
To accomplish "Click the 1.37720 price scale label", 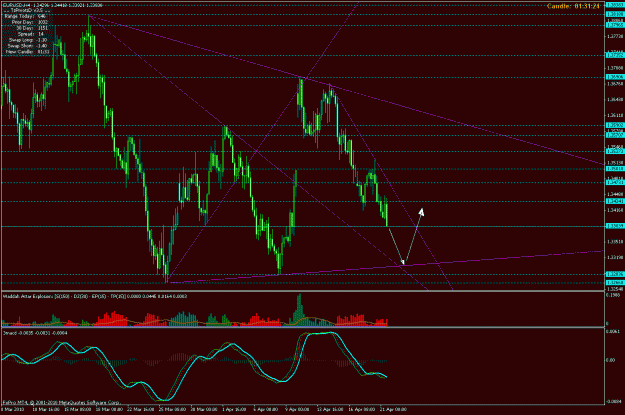I will 615,36.
